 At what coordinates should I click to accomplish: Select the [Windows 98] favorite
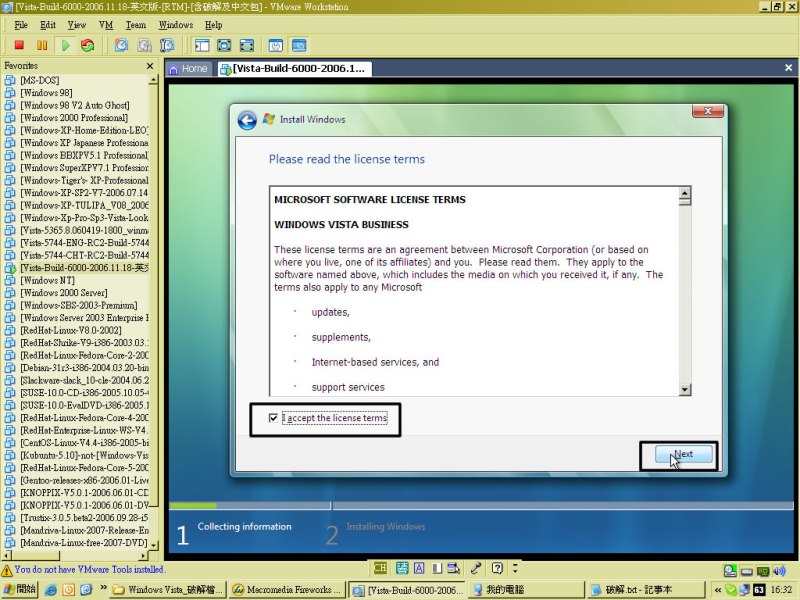(x=46, y=93)
